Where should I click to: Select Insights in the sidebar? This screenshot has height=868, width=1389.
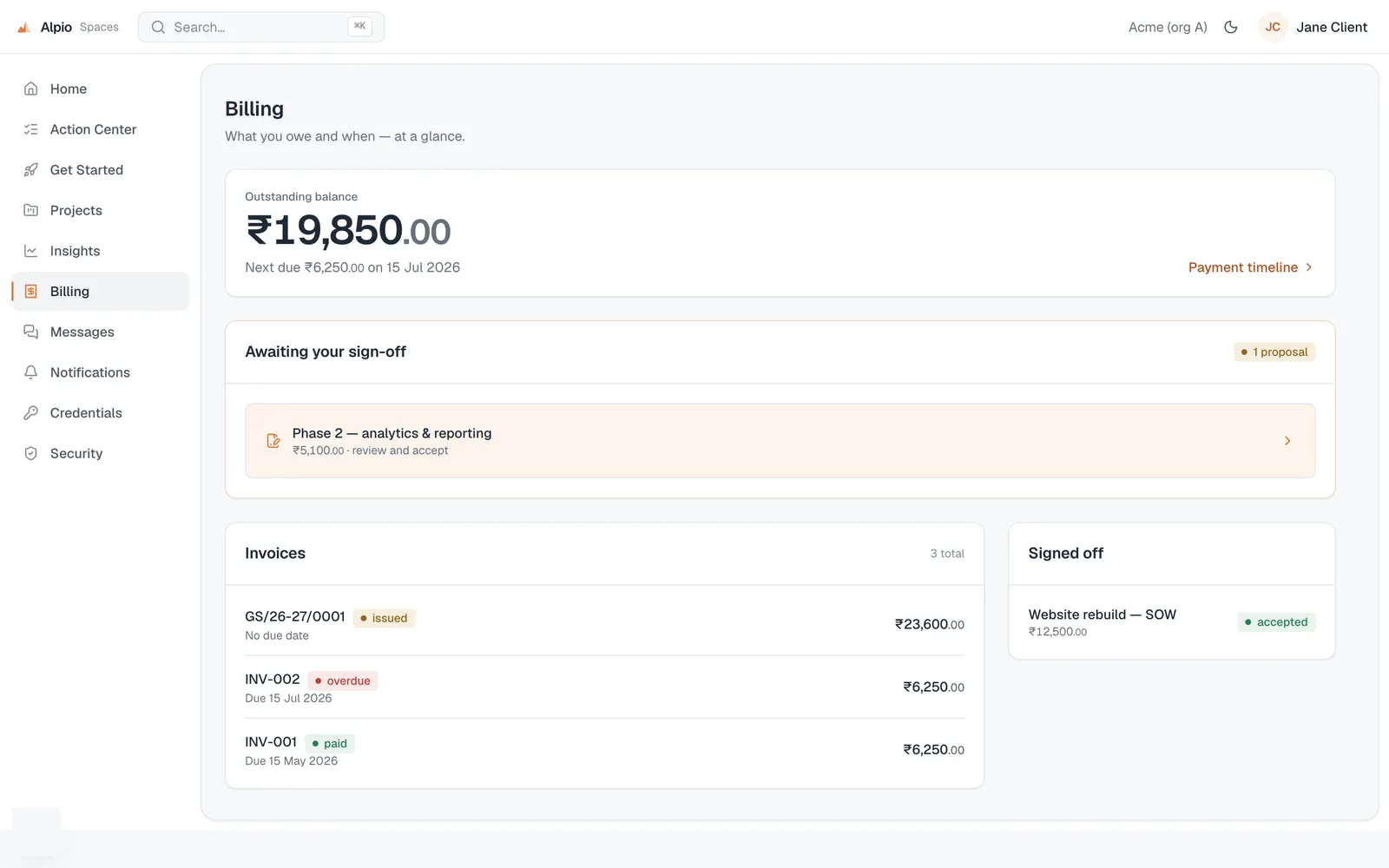click(101, 251)
